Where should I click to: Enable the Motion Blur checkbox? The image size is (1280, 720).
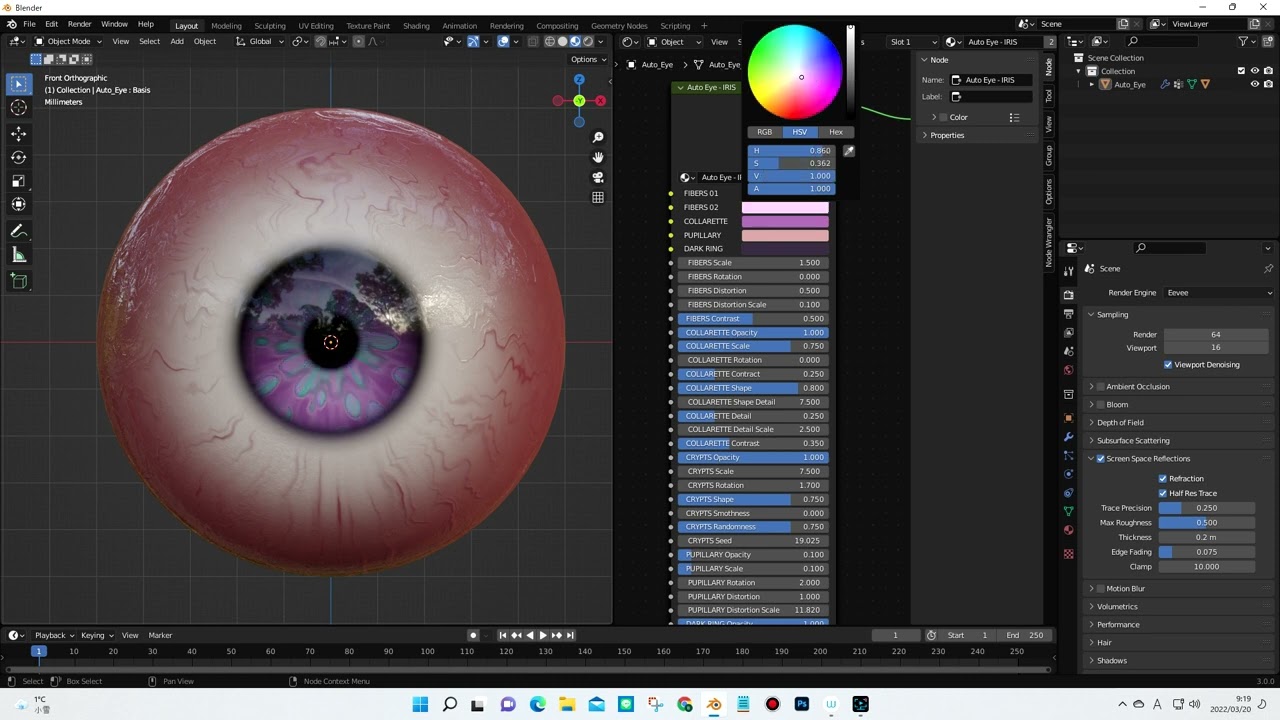pos(1101,589)
